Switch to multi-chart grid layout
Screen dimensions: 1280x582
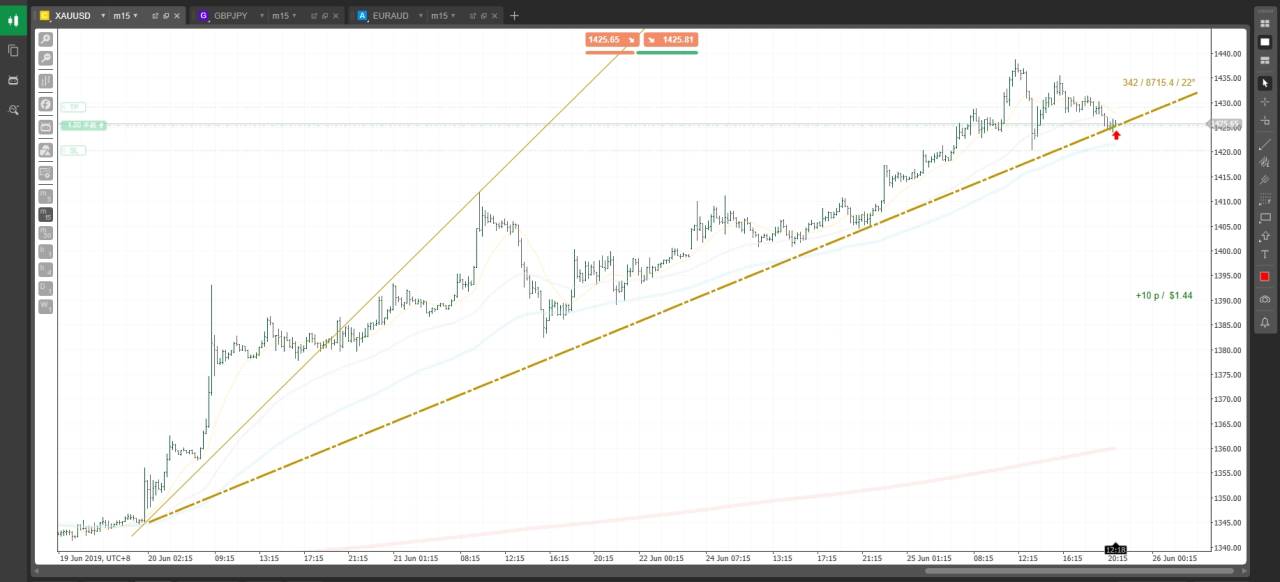[1264, 23]
